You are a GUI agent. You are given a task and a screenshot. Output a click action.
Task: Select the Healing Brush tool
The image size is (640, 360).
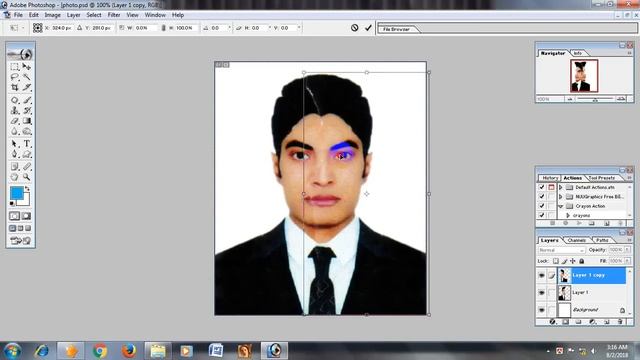click(x=15, y=100)
